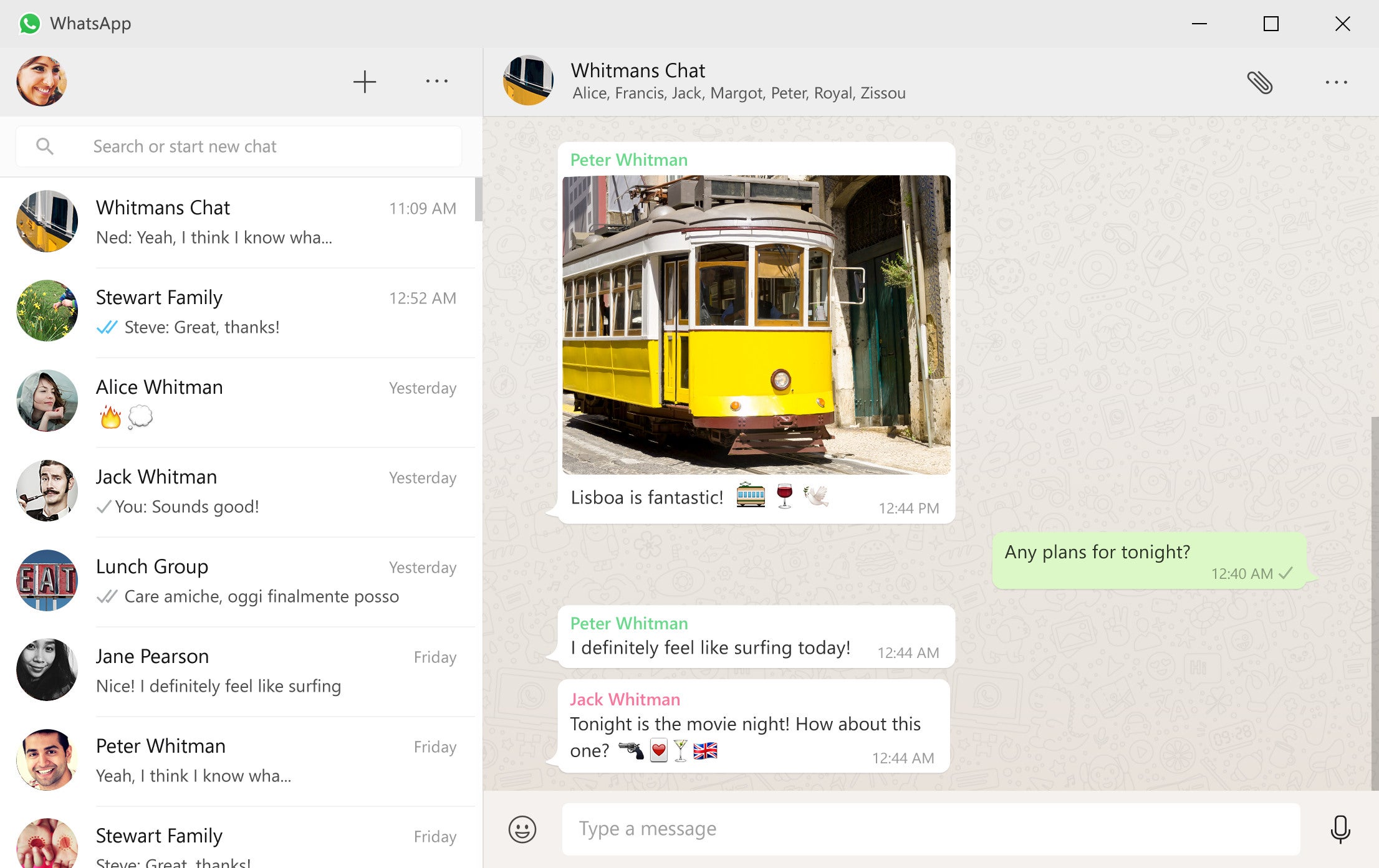Select the Whitmans Chat conversation
Screen dimensions: 1379x868
pos(239,221)
